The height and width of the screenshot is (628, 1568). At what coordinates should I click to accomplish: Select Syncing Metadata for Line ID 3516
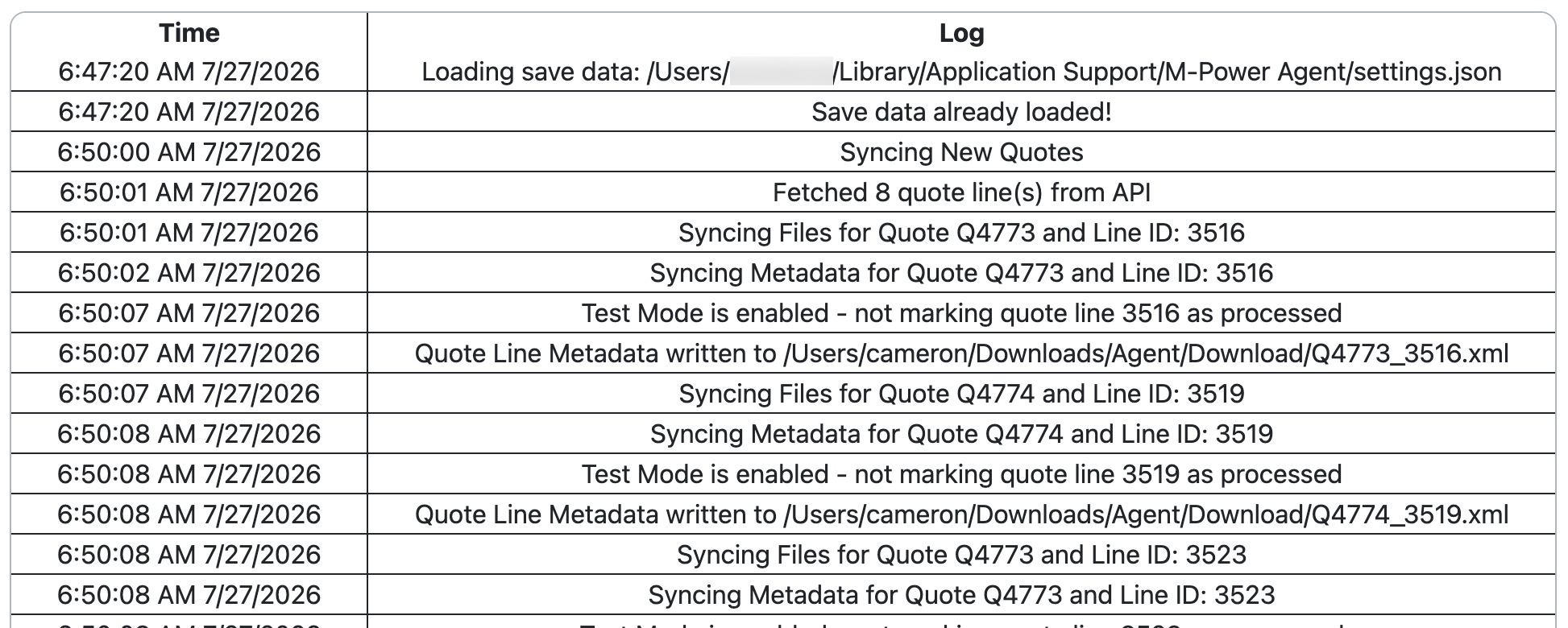(x=961, y=273)
